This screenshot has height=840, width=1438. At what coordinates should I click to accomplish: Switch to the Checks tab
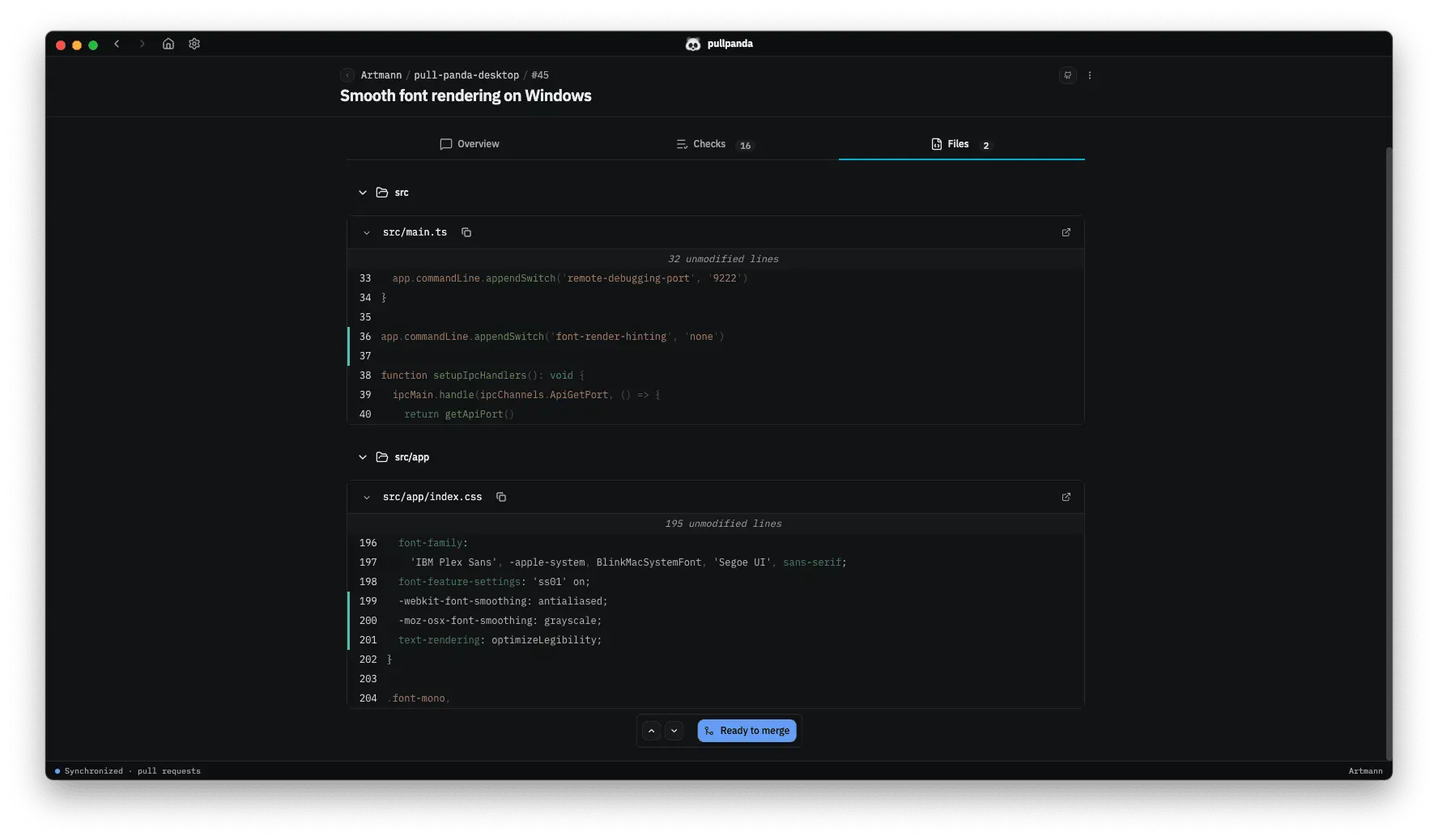pos(716,144)
